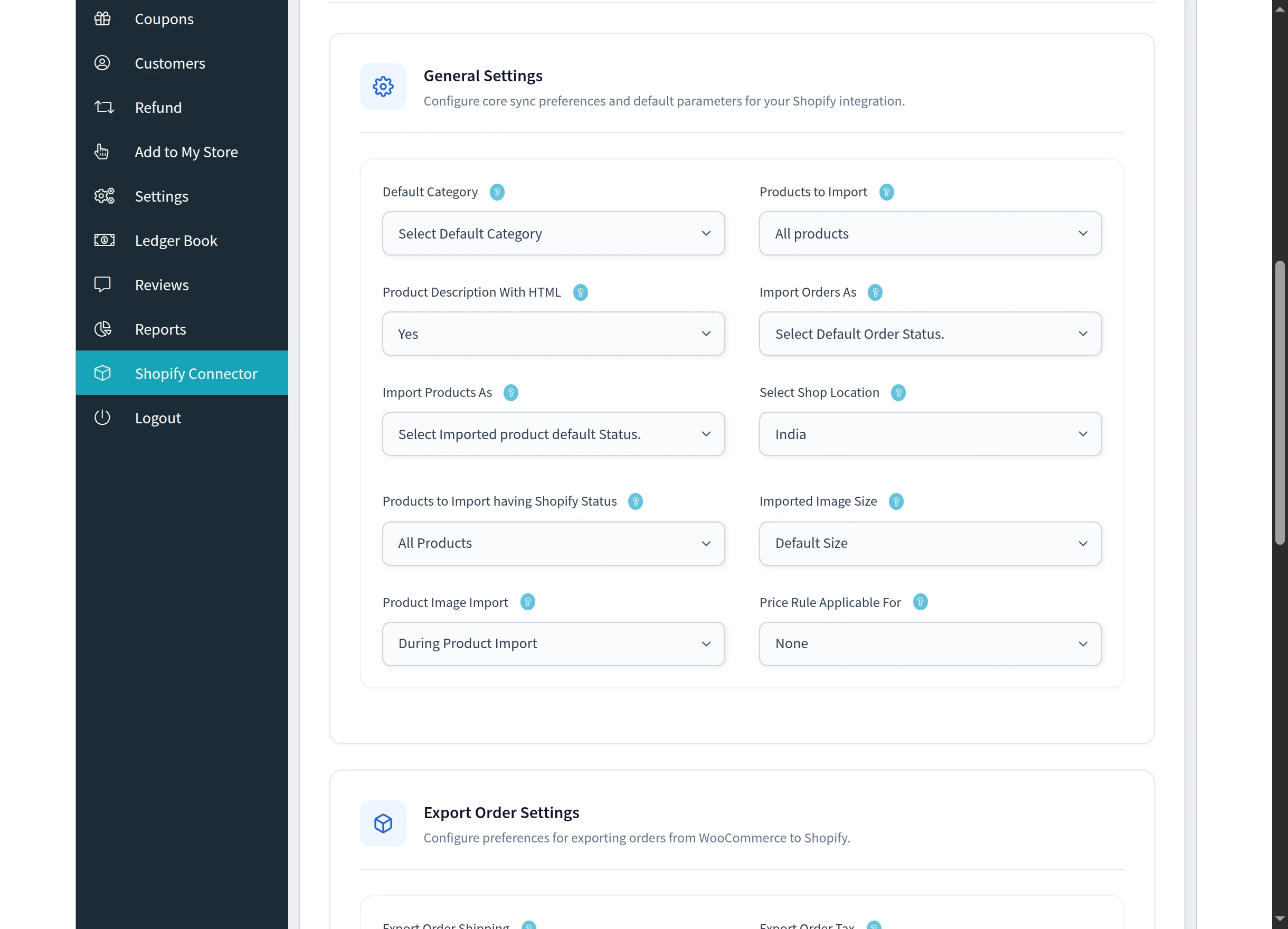Click the Ledger Book money icon
Image resolution: width=1288 pixels, height=929 pixels.
pos(104,240)
